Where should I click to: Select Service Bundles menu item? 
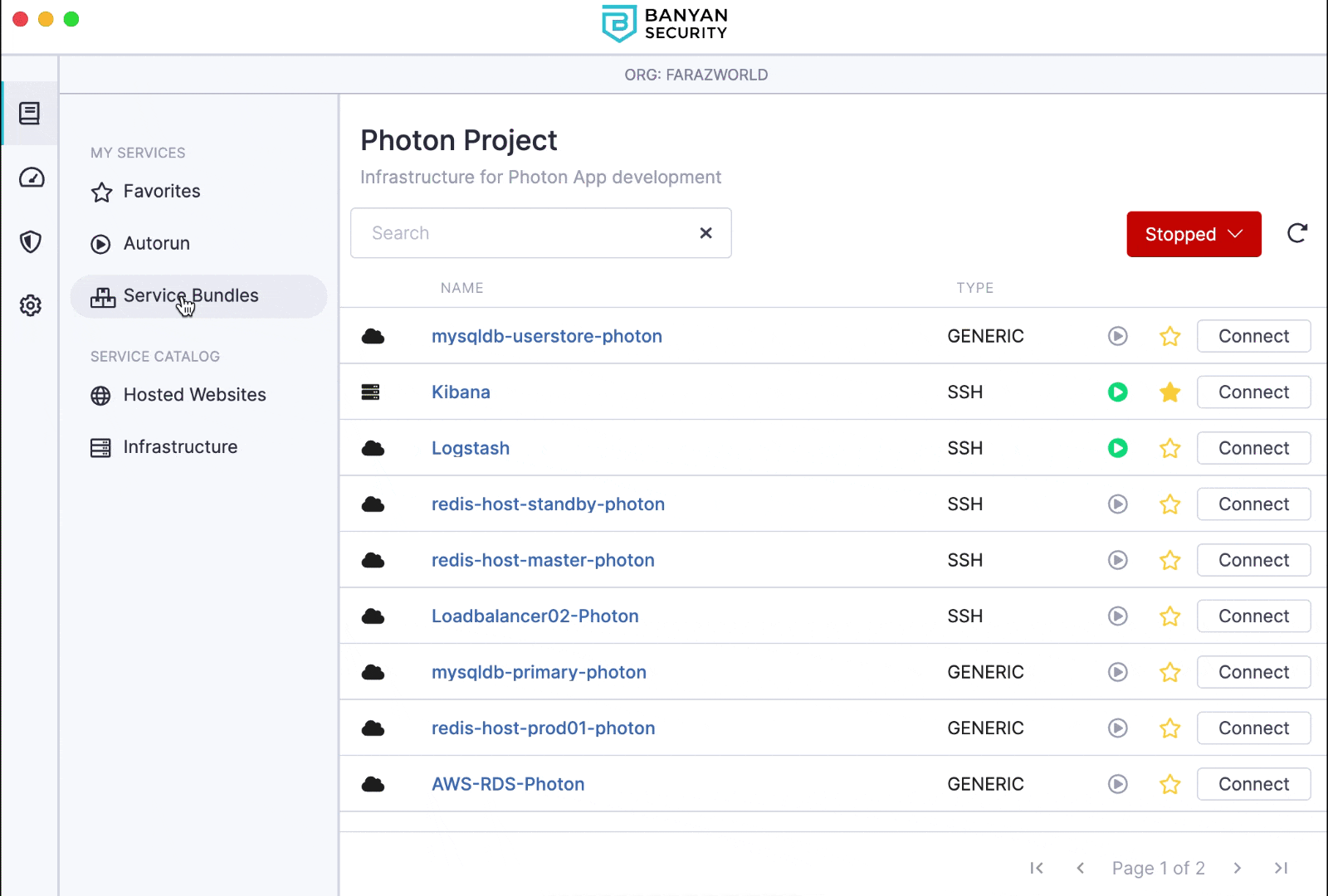click(198, 296)
